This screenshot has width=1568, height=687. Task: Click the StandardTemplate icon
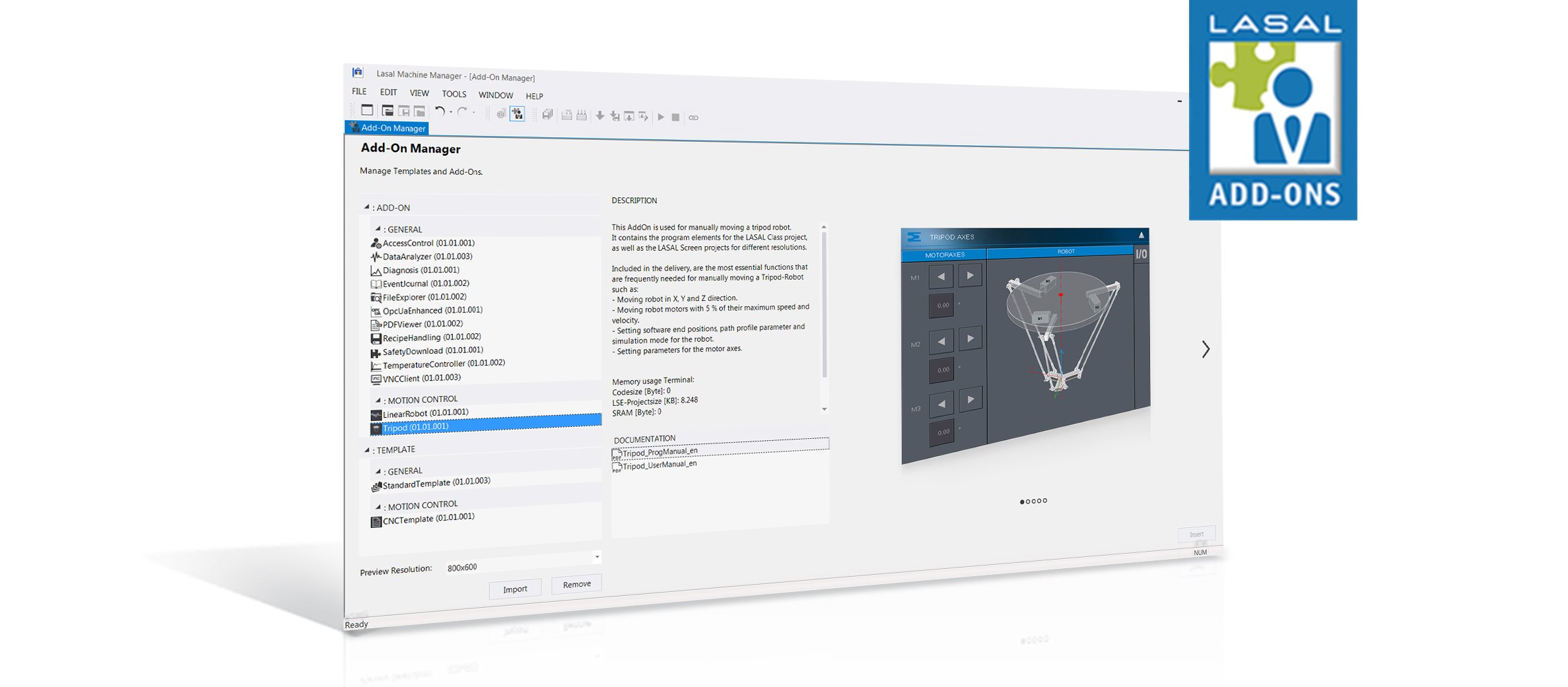(x=376, y=486)
